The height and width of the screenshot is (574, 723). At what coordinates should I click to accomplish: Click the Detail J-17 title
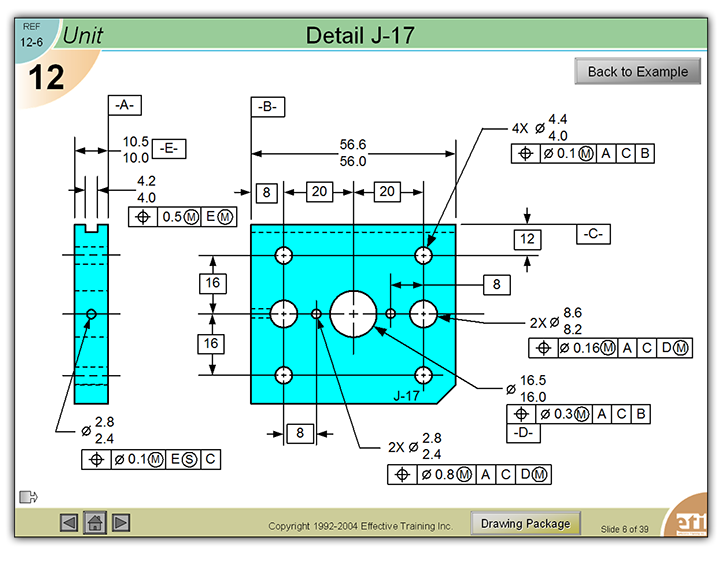(360, 36)
